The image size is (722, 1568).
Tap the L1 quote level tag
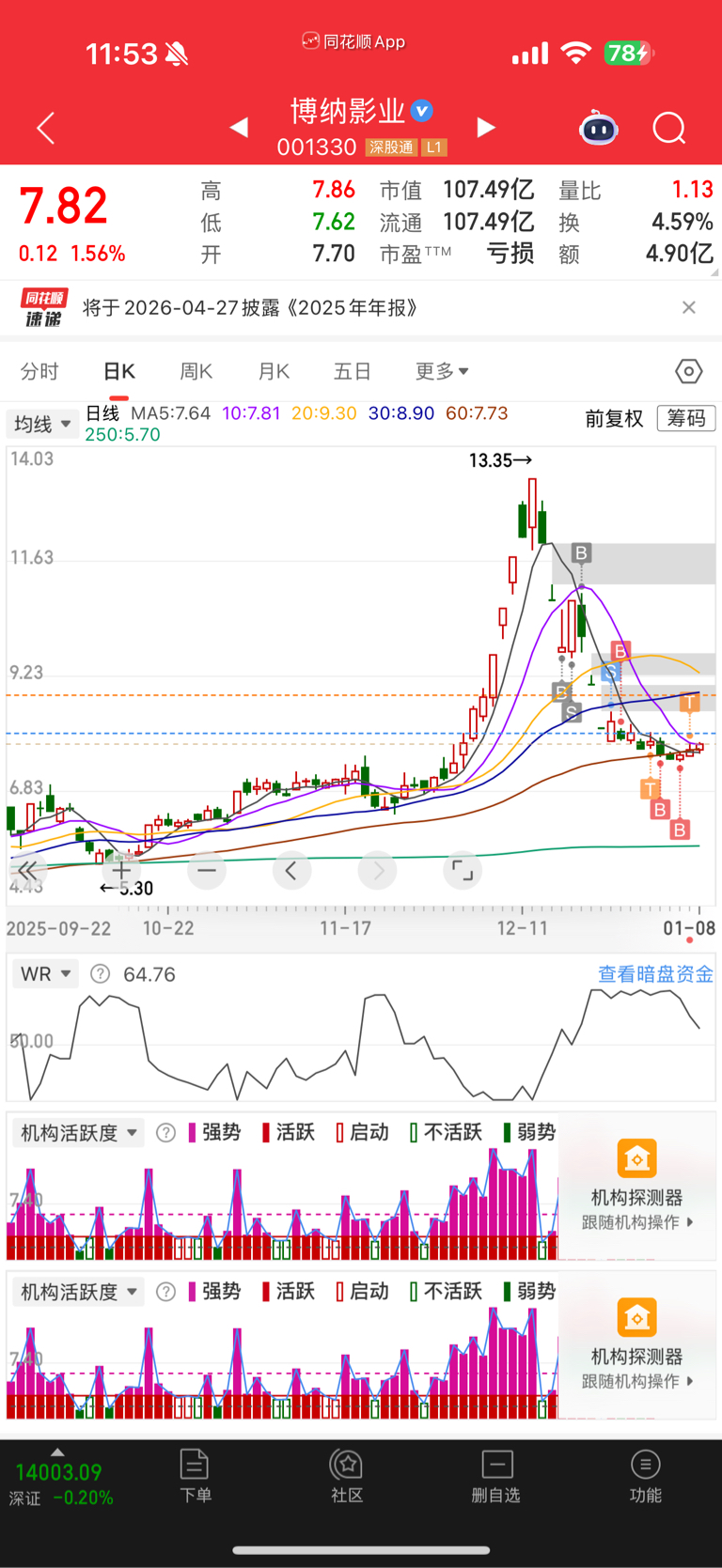(x=433, y=147)
